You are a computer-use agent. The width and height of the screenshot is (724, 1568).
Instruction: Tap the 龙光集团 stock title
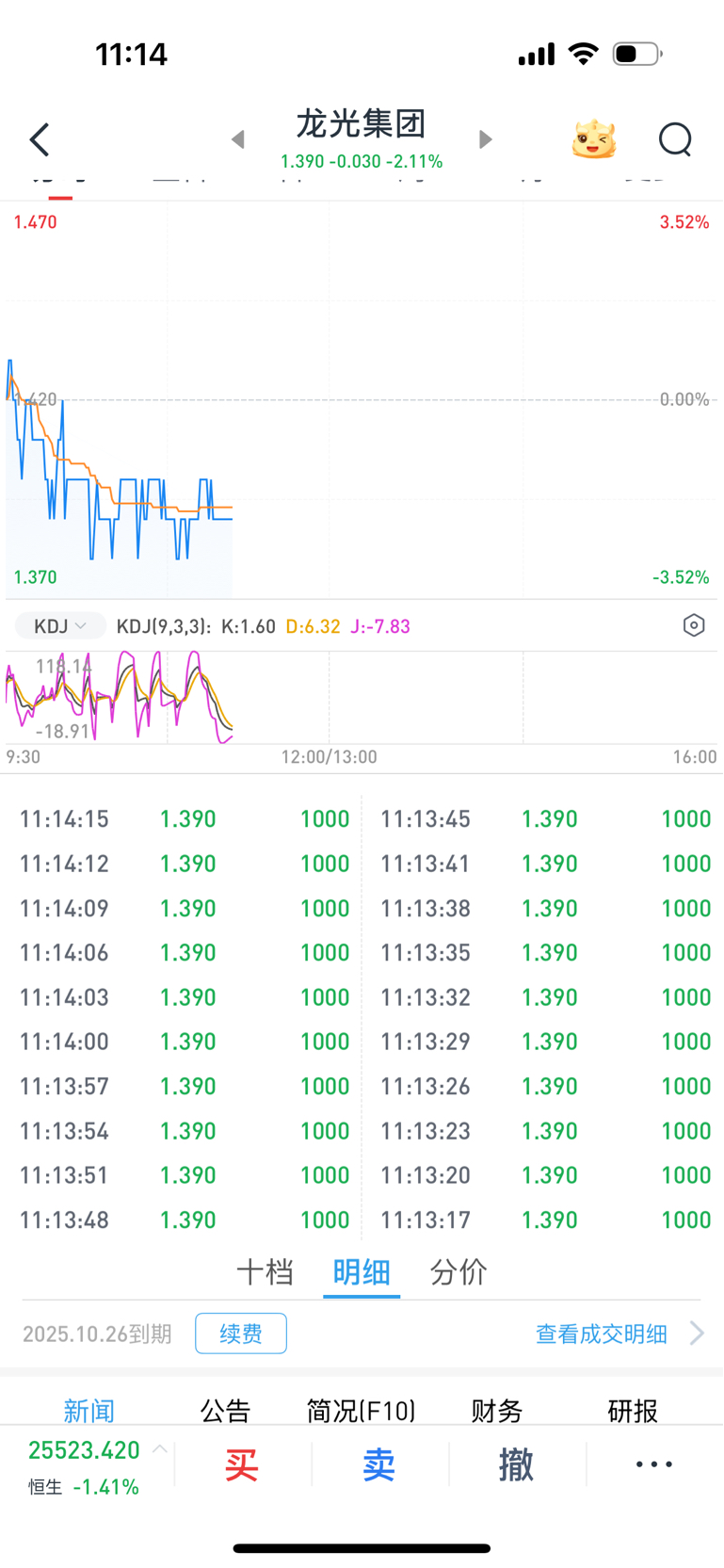click(x=362, y=123)
